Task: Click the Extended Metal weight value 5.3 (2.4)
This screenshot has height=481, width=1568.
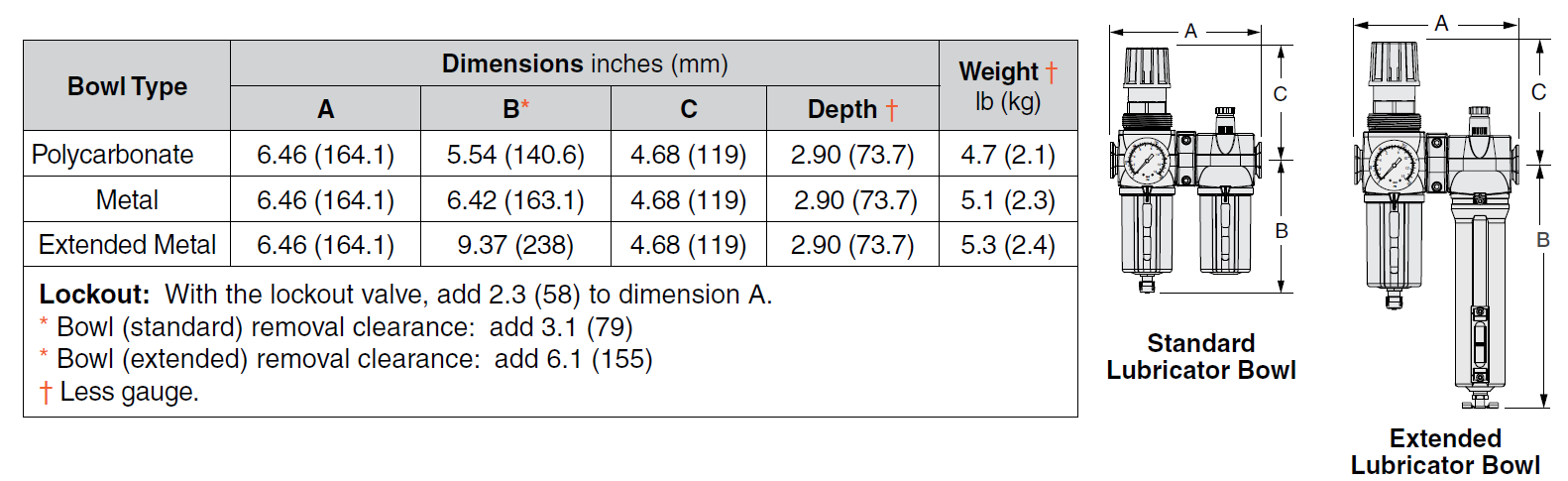Action: click(x=1008, y=245)
